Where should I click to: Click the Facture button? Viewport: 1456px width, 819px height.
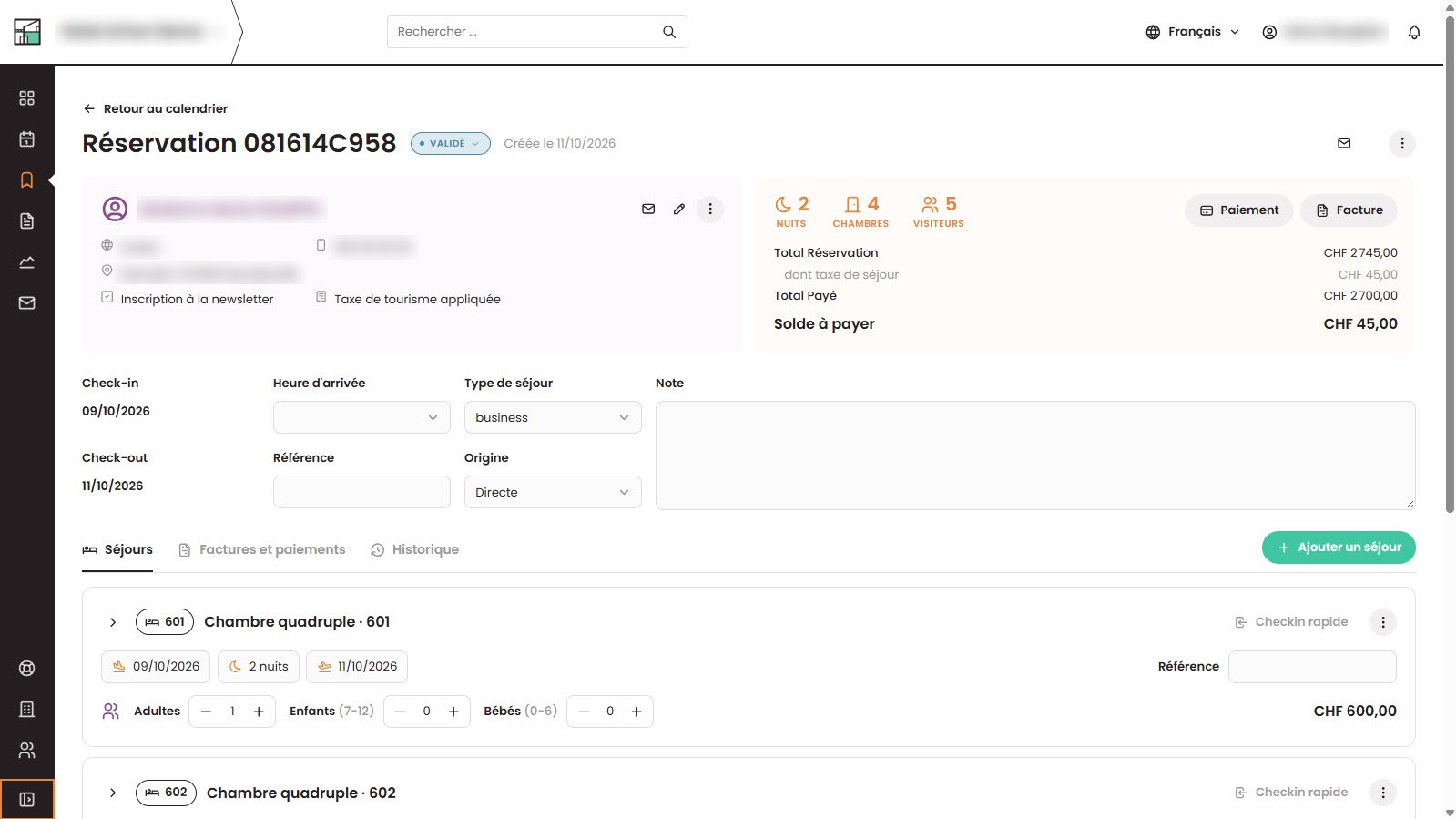1349,210
